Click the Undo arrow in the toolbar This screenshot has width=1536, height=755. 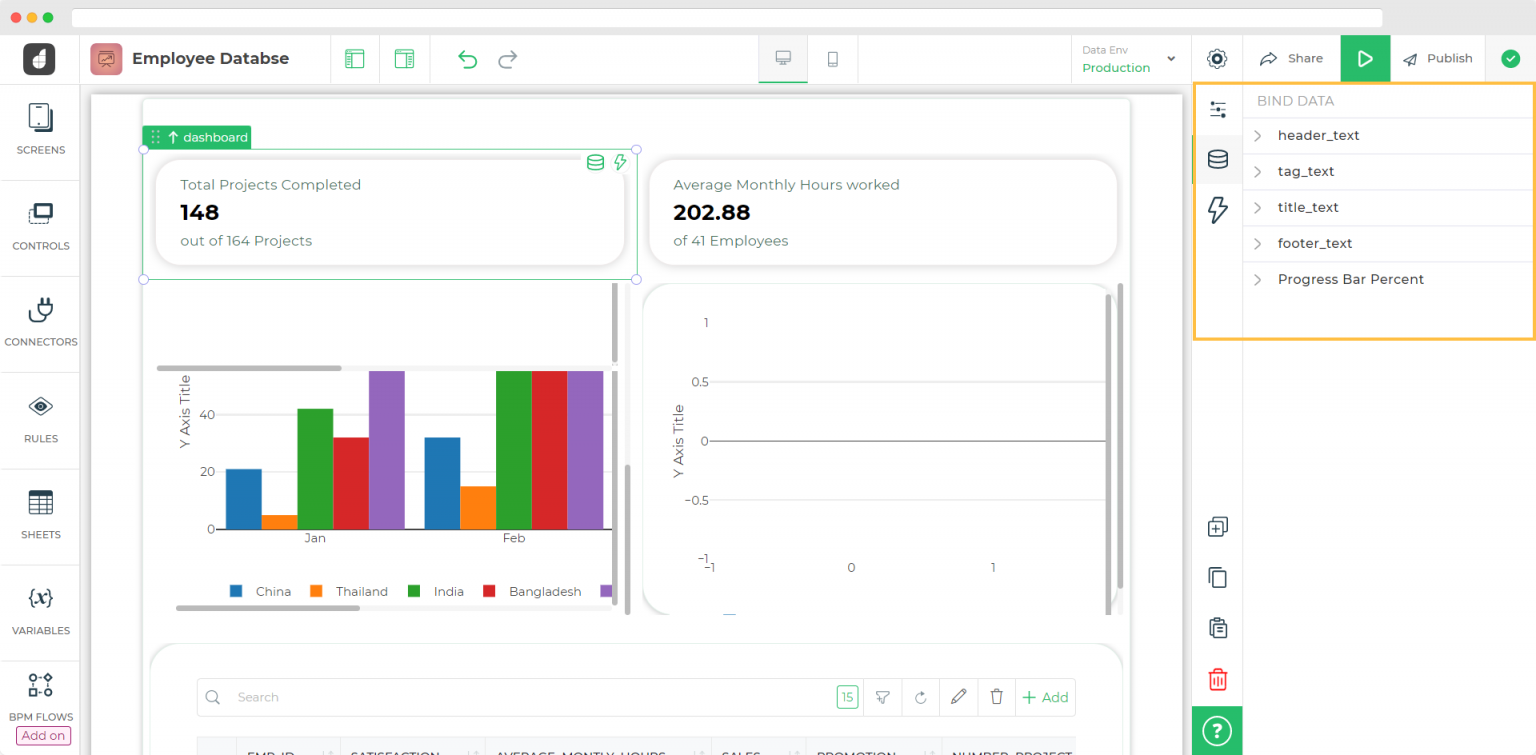click(466, 59)
